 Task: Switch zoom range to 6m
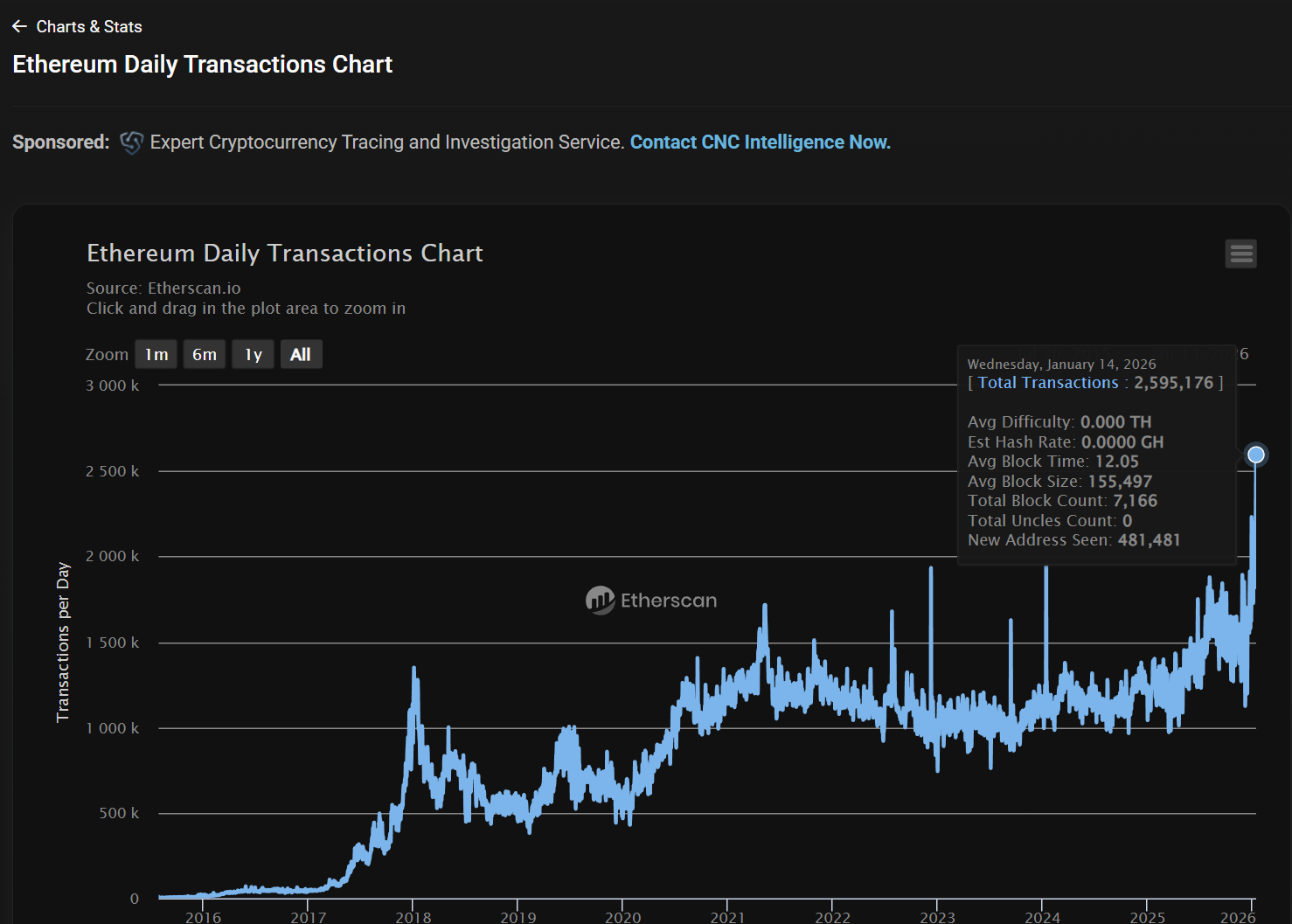click(x=205, y=354)
